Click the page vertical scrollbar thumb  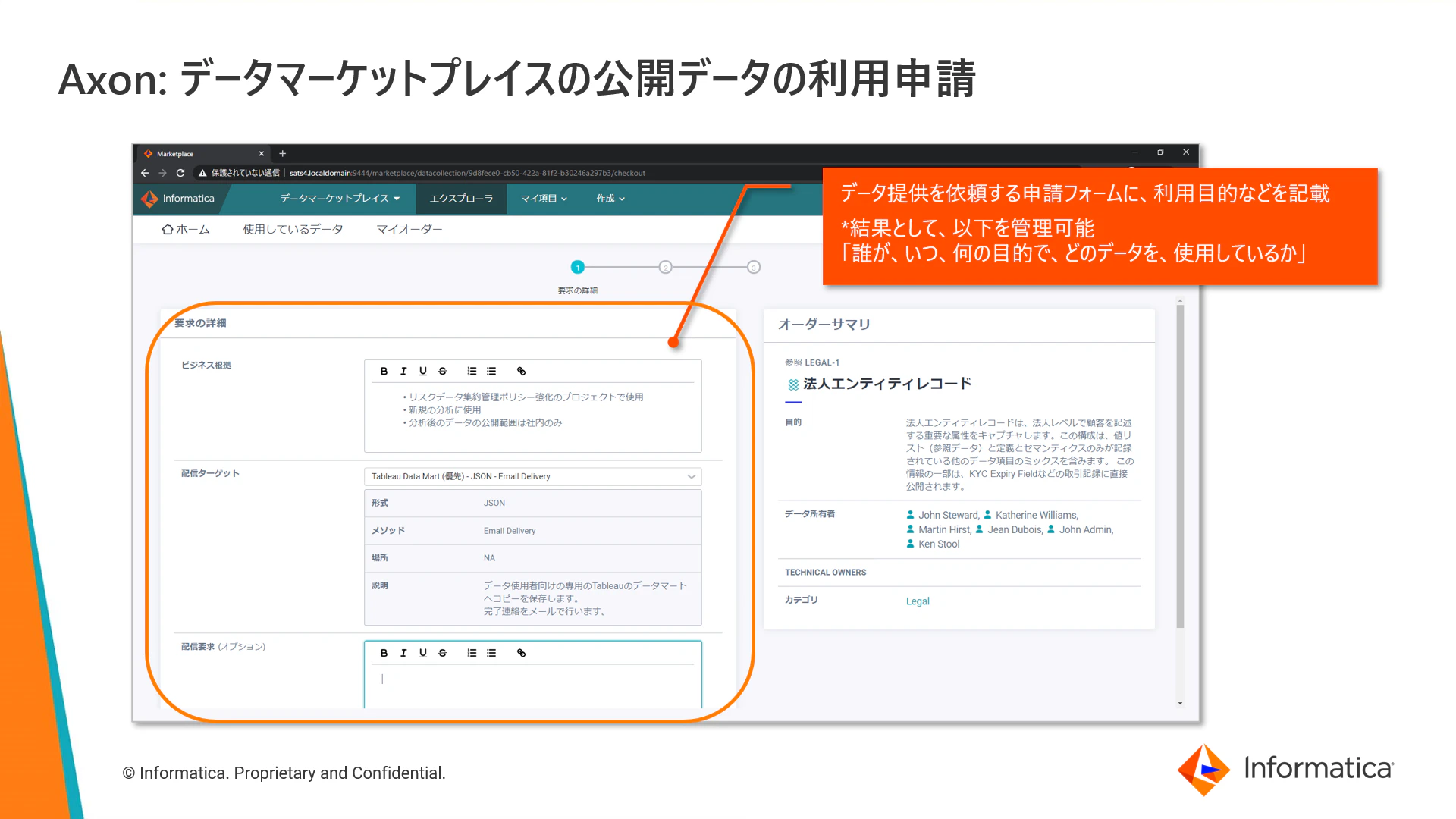[1180, 466]
